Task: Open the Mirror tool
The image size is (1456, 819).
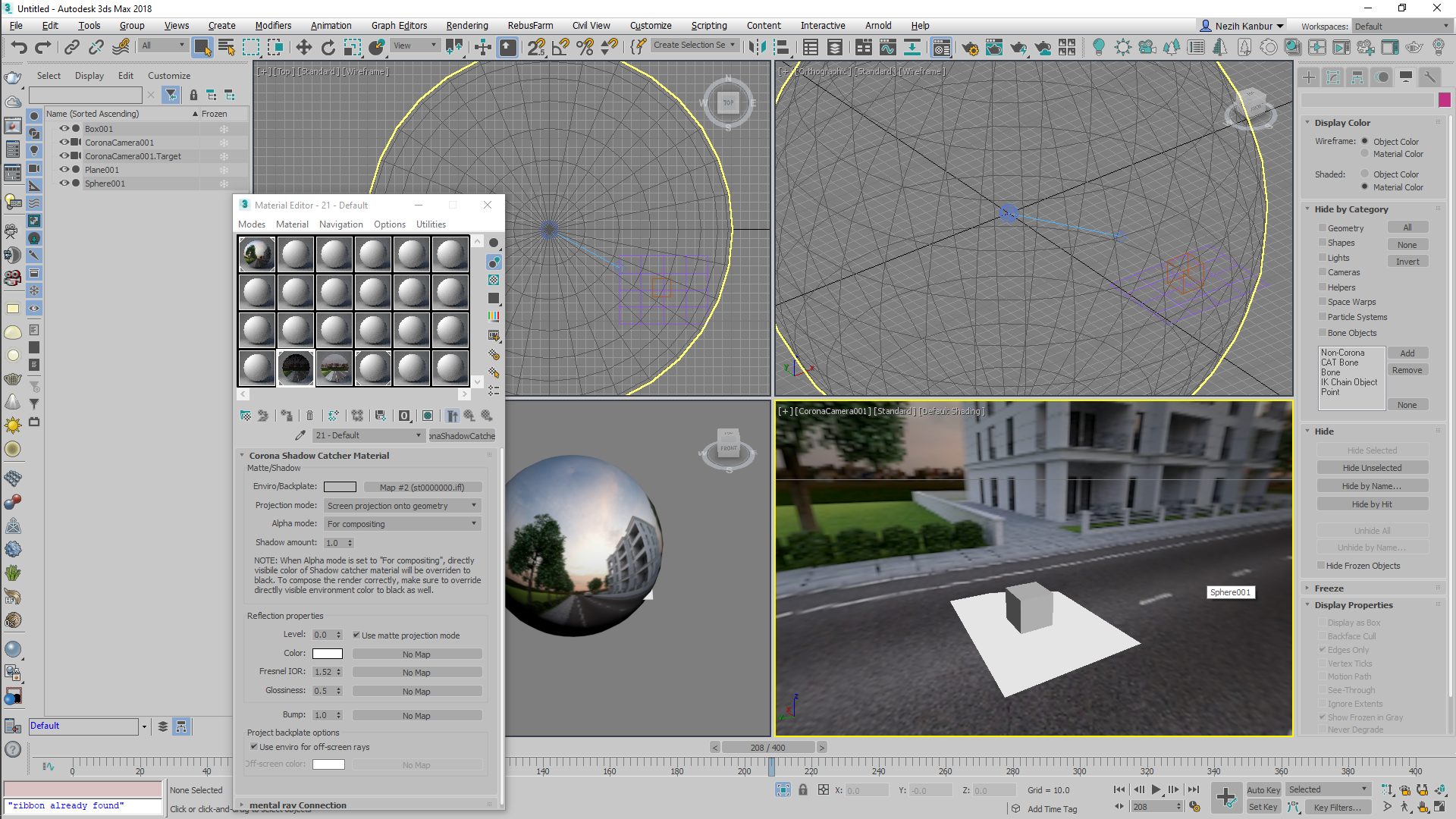Action: 756,48
